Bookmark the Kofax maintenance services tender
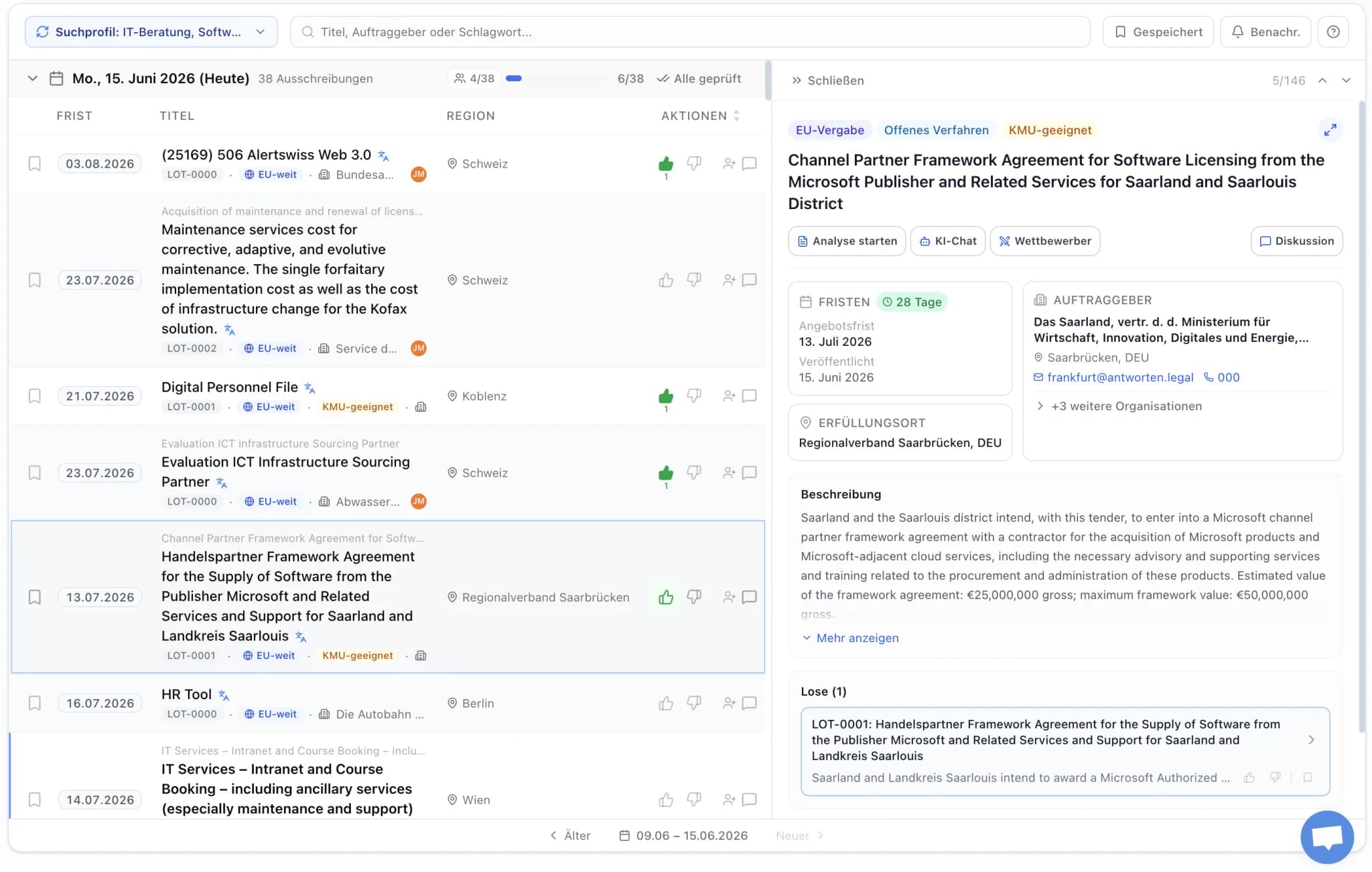The image size is (1372, 872). tap(34, 280)
